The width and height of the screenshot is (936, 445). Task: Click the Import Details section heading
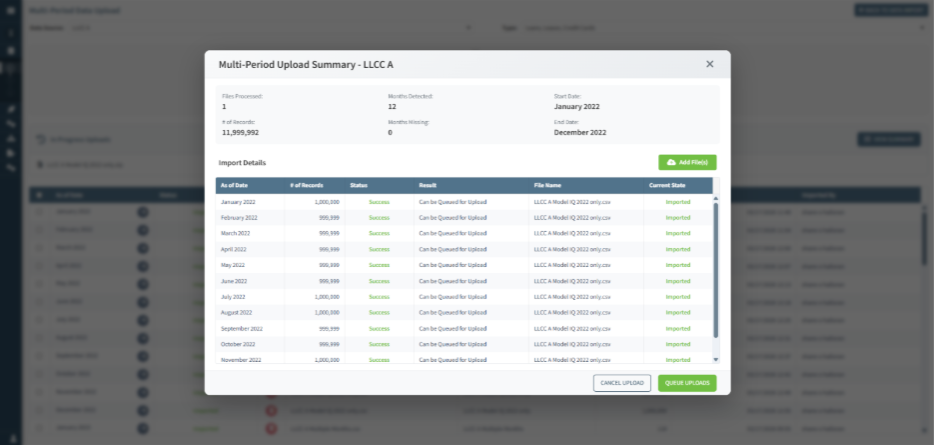(242, 162)
